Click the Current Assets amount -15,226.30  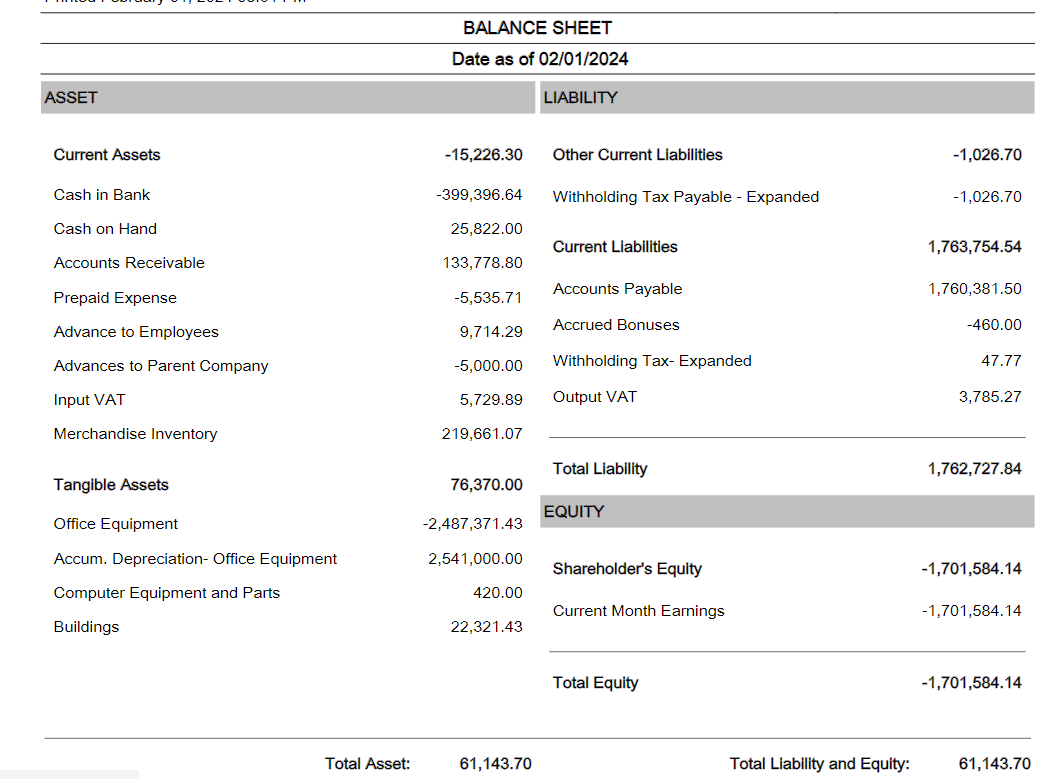484,155
